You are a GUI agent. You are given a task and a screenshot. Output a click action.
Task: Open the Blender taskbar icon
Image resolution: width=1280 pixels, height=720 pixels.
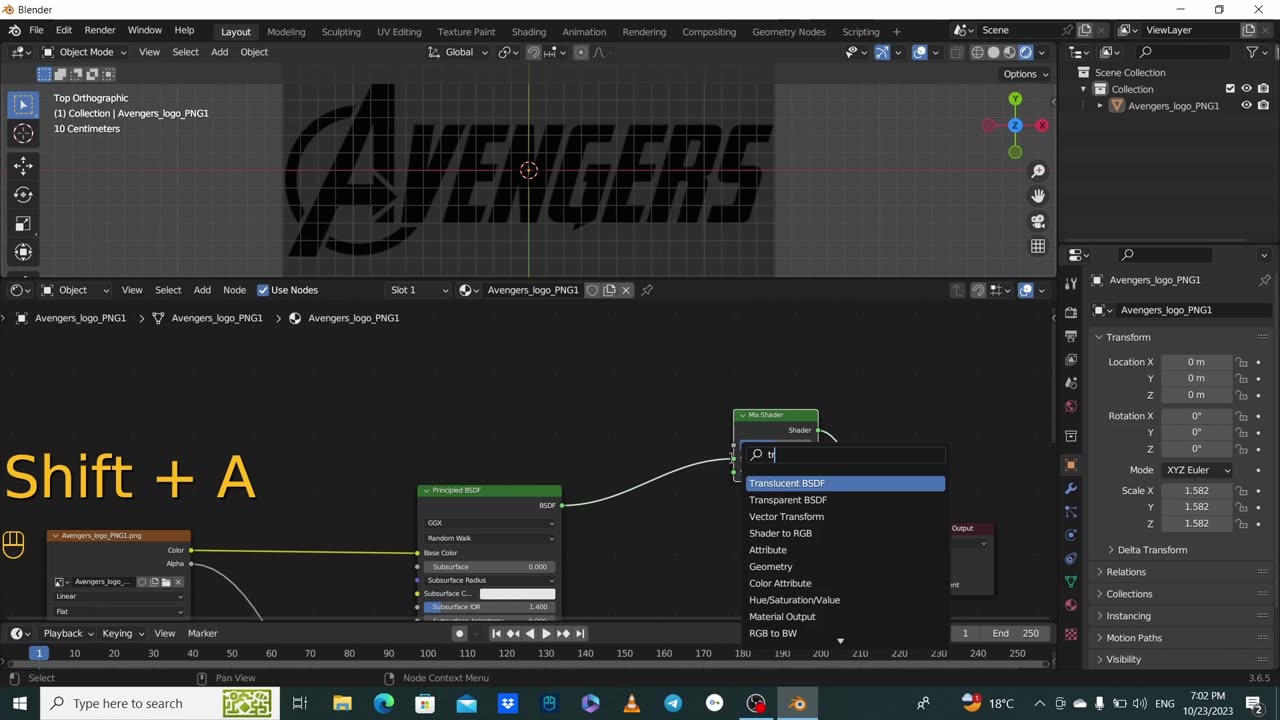tap(797, 703)
